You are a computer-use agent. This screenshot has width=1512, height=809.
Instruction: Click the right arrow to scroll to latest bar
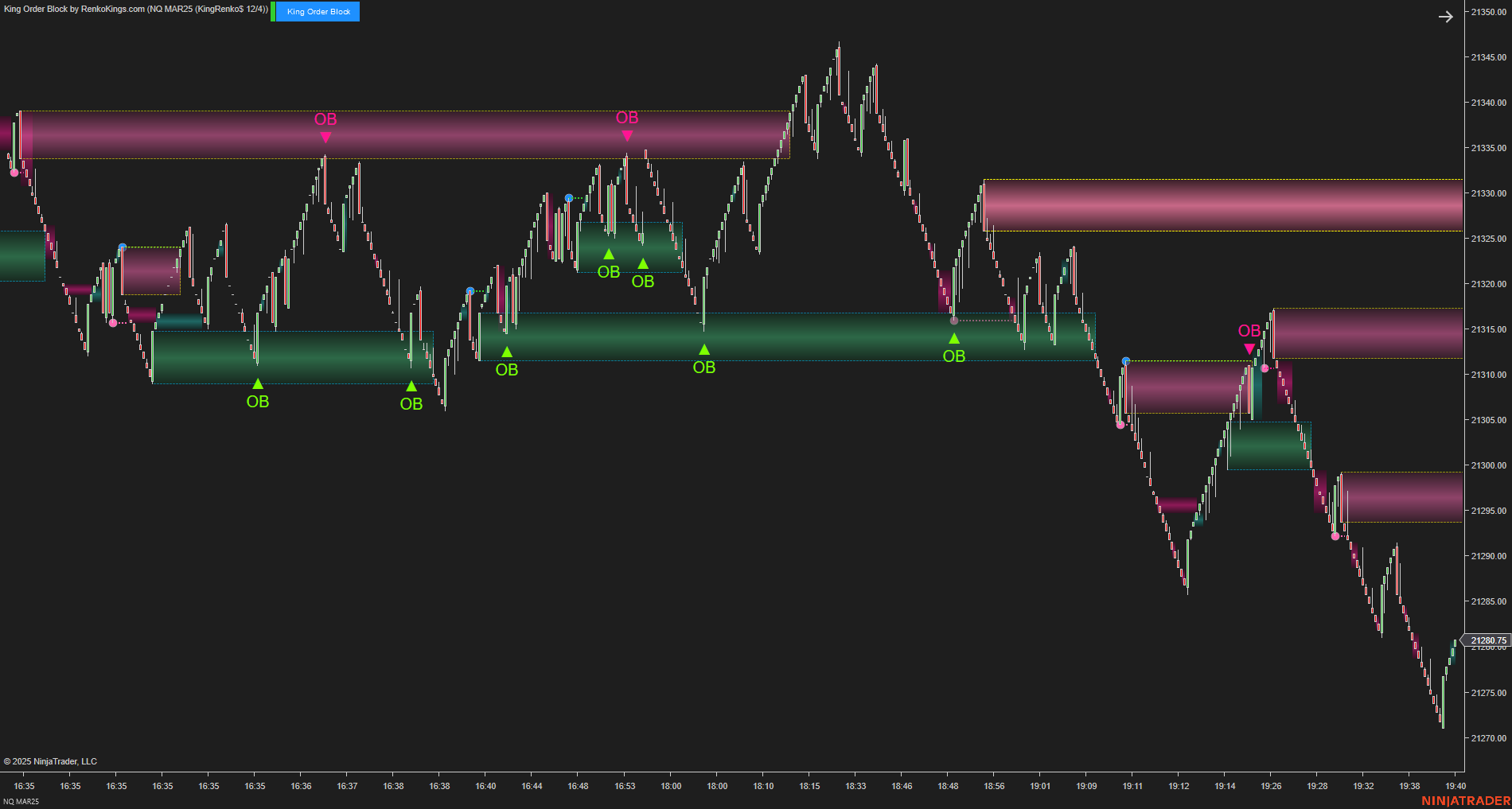coord(1447,16)
